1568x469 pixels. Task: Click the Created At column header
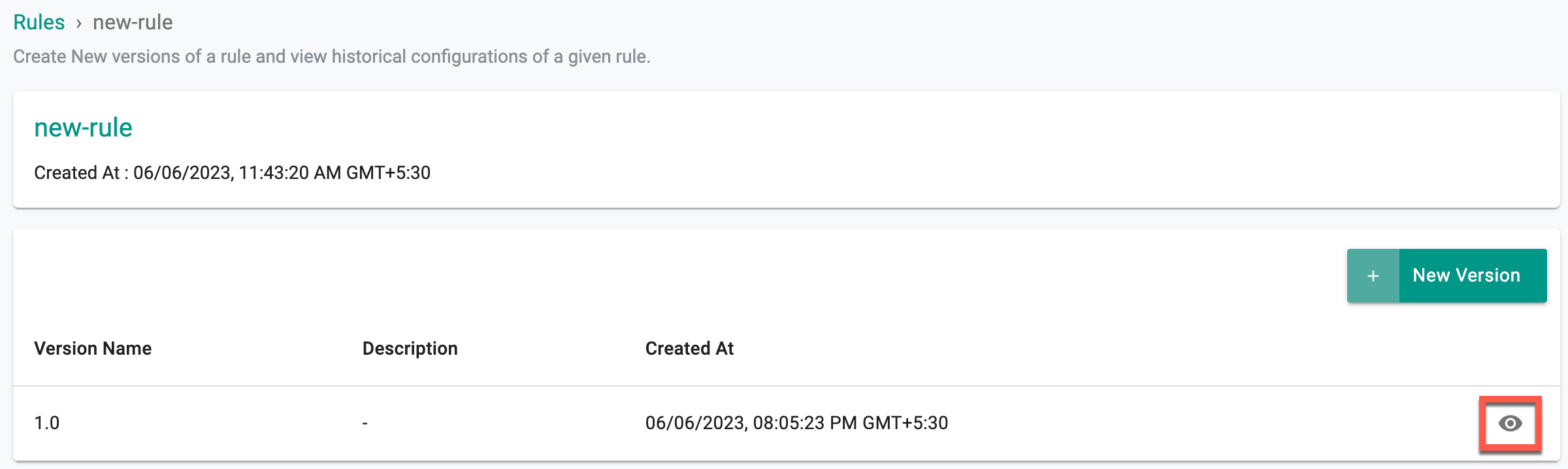tap(689, 348)
